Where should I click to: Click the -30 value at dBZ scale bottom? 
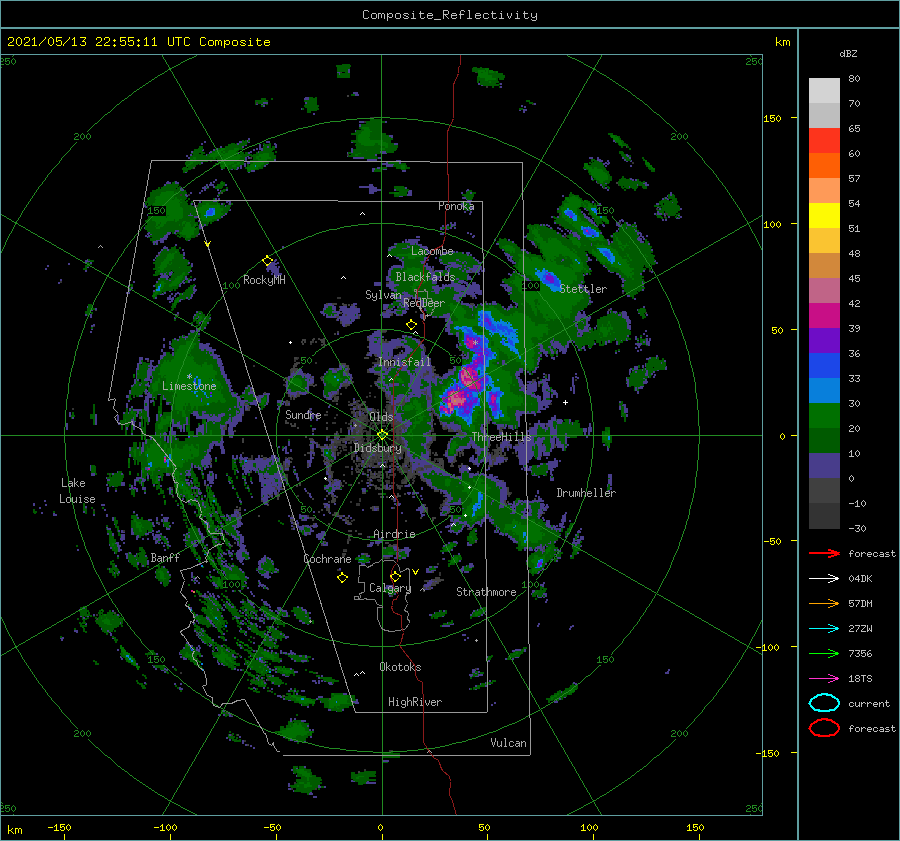857,528
